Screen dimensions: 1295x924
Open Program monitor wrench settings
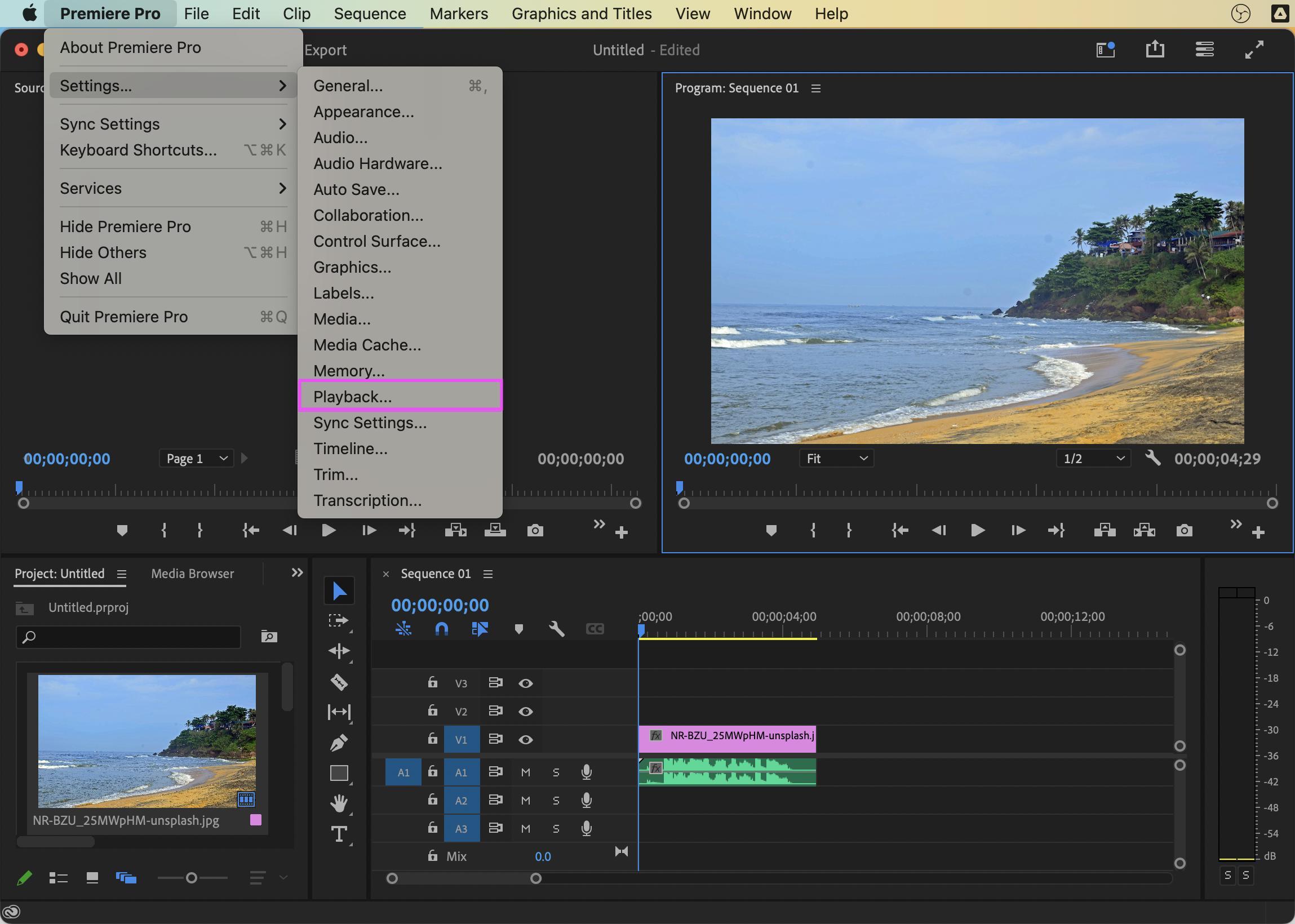point(1153,458)
